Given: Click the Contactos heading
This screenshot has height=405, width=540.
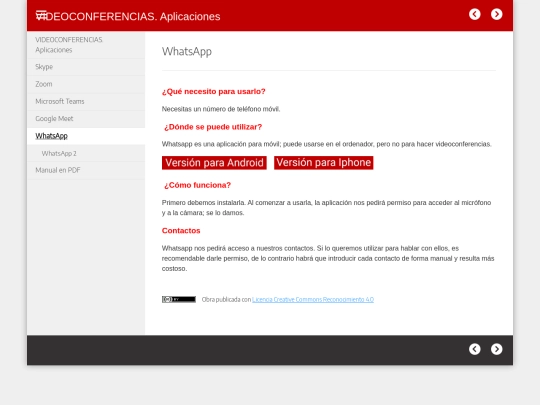Looking at the screenshot, I should click(181, 230).
